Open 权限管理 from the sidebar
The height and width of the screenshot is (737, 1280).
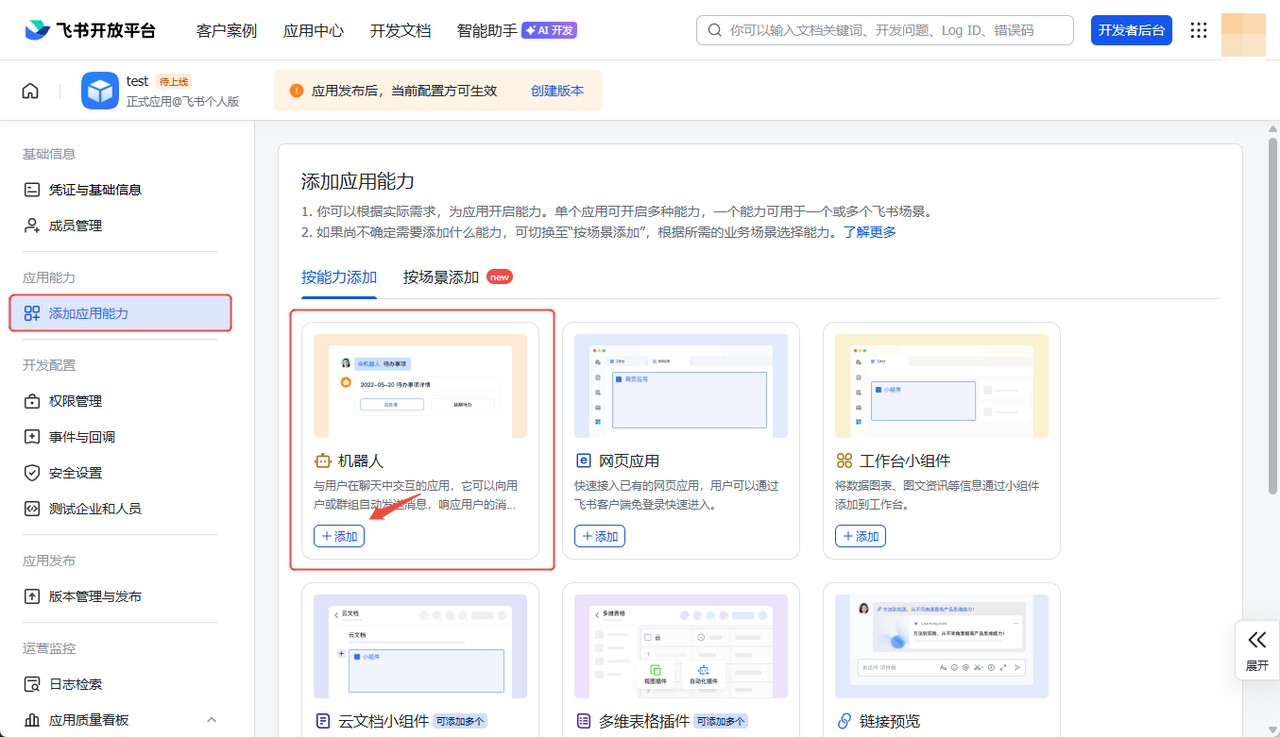(x=75, y=401)
